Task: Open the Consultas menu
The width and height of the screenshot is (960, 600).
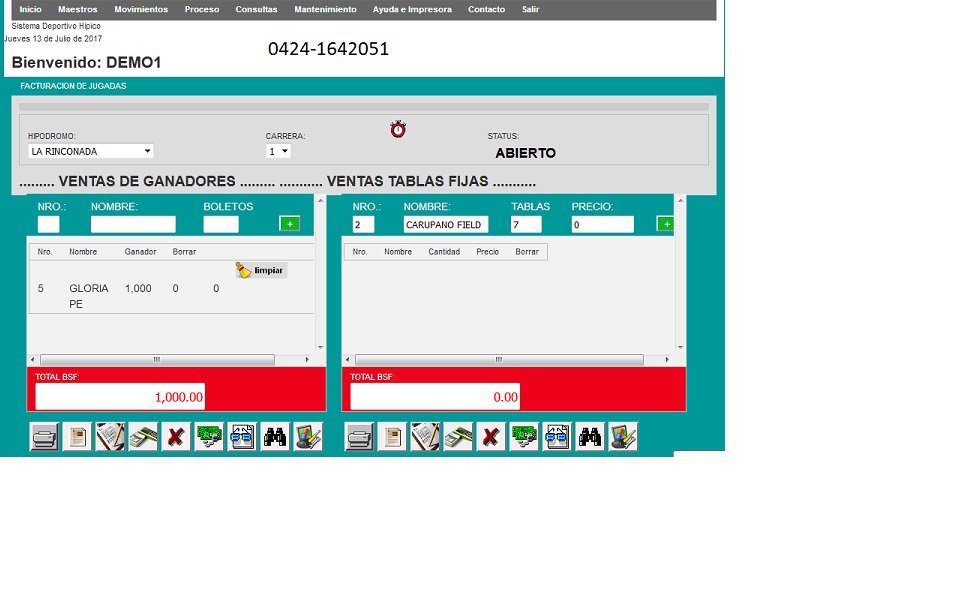Action: click(x=256, y=9)
